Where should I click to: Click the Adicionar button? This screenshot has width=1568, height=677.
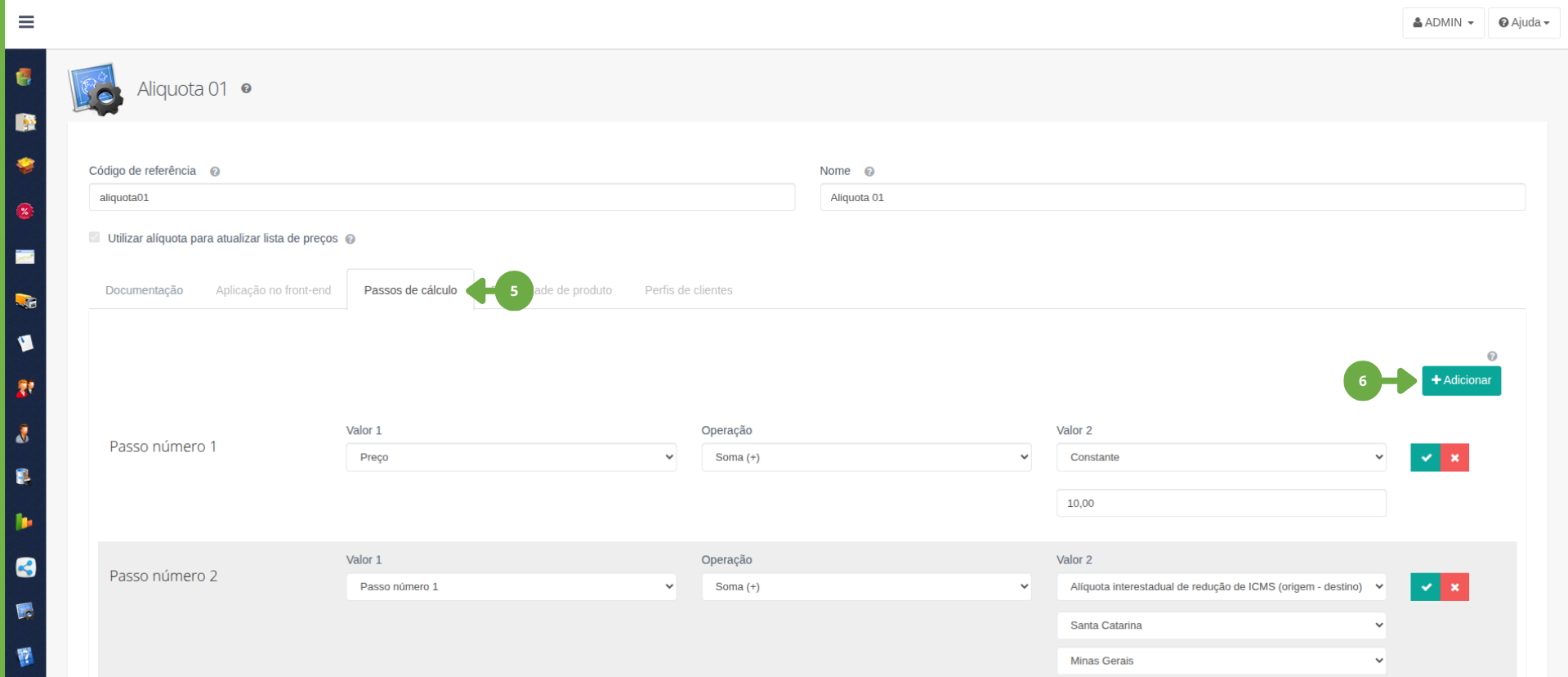pyautogui.click(x=1461, y=380)
